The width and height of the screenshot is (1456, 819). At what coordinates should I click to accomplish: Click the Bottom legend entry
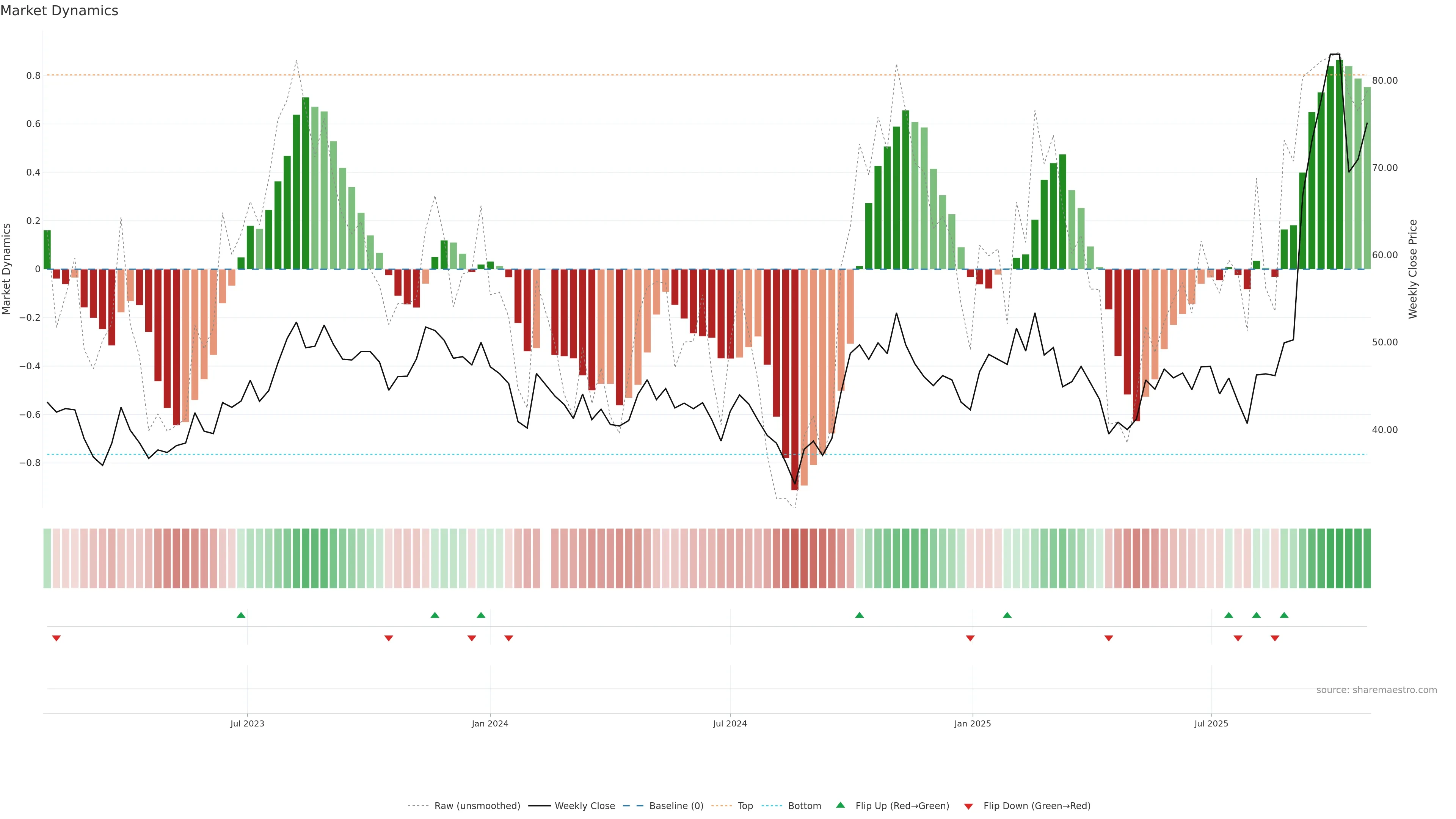pyautogui.click(x=804, y=806)
